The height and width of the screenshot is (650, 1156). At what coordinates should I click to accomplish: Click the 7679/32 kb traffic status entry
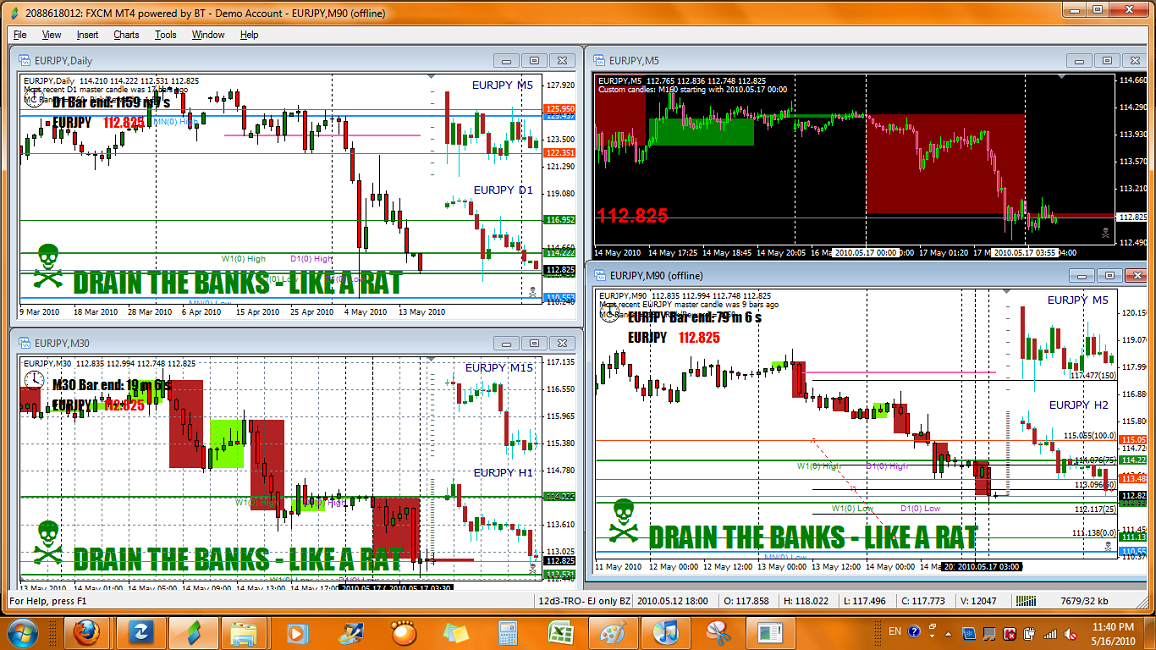click(x=1083, y=601)
